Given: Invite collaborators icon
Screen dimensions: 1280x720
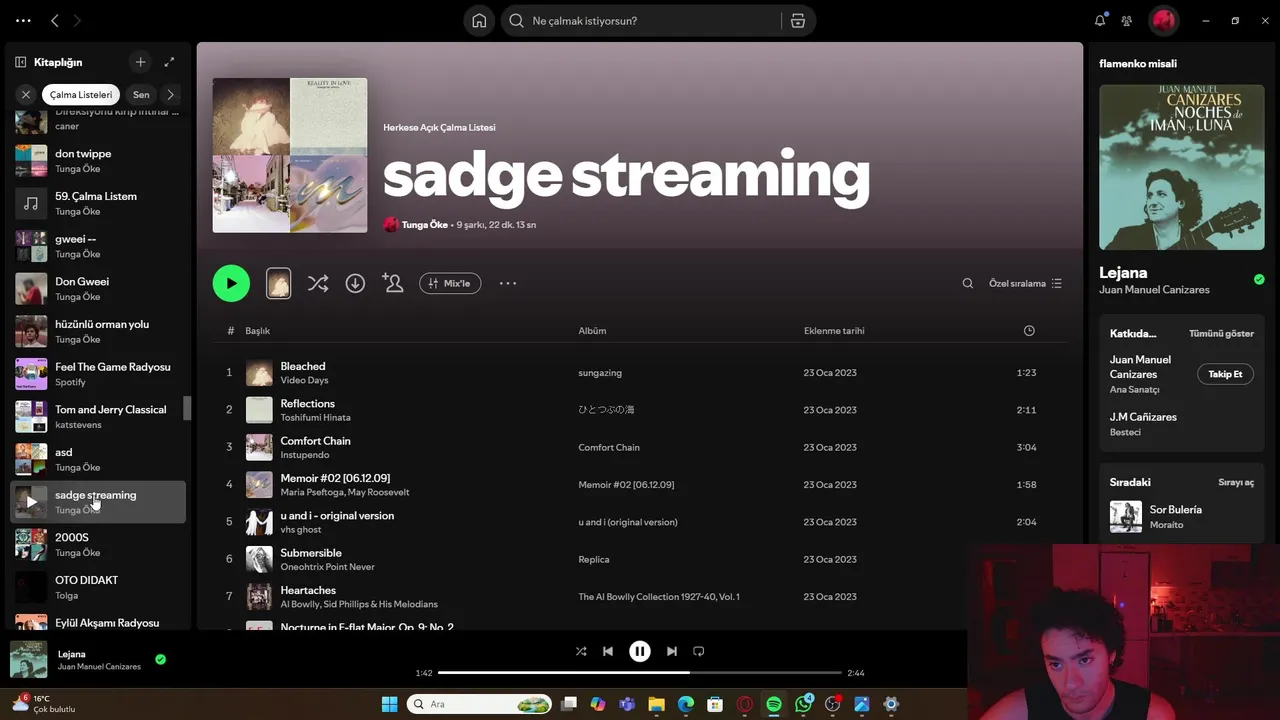Looking at the screenshot, I should point(392,283).
